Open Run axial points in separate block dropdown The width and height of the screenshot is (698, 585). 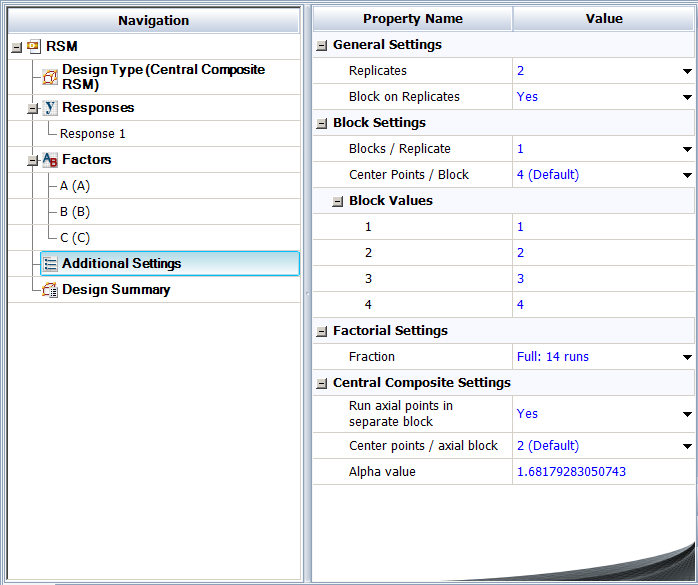(687, 414)
